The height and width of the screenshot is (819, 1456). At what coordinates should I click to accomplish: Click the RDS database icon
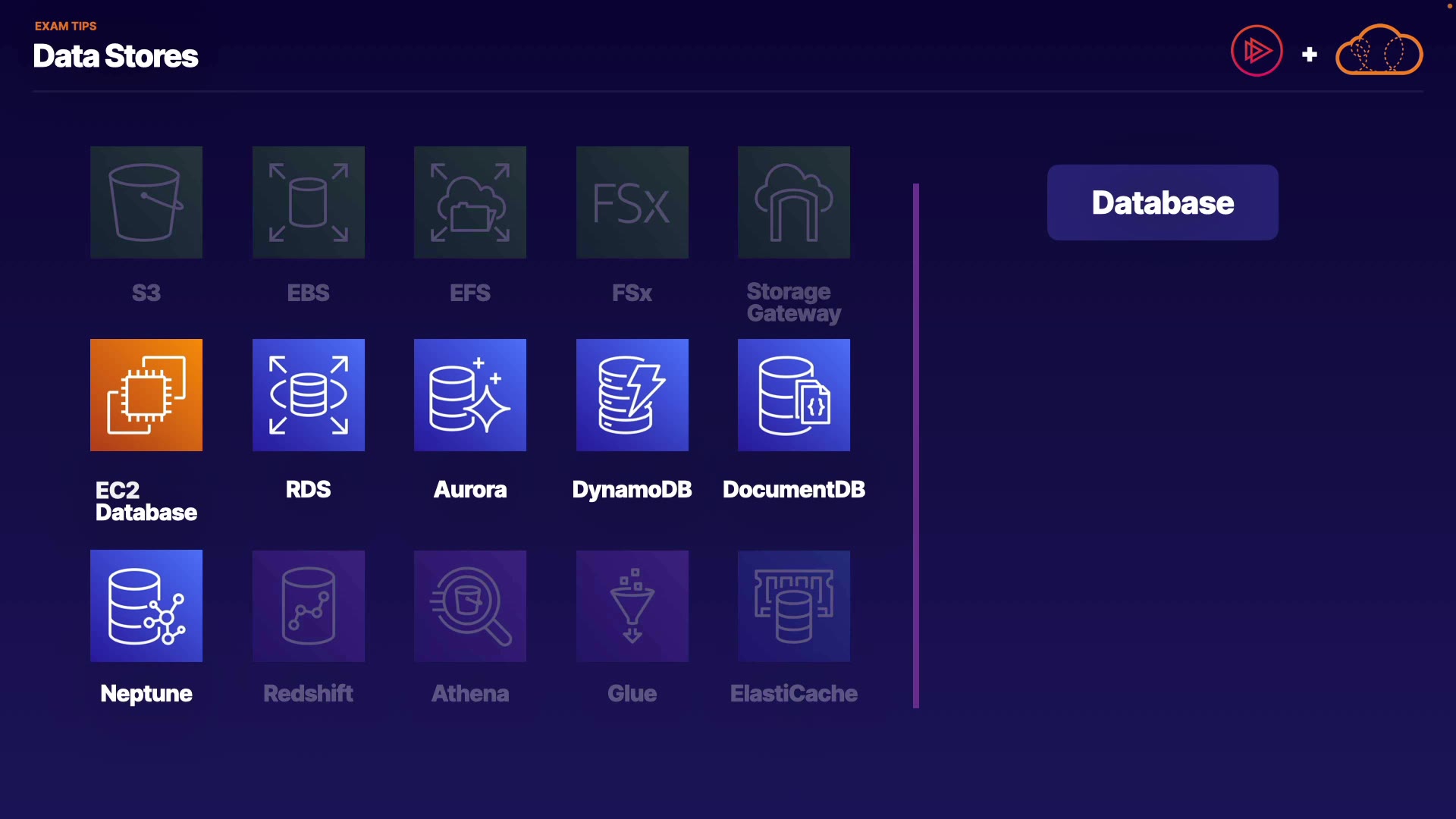[309, 395]
